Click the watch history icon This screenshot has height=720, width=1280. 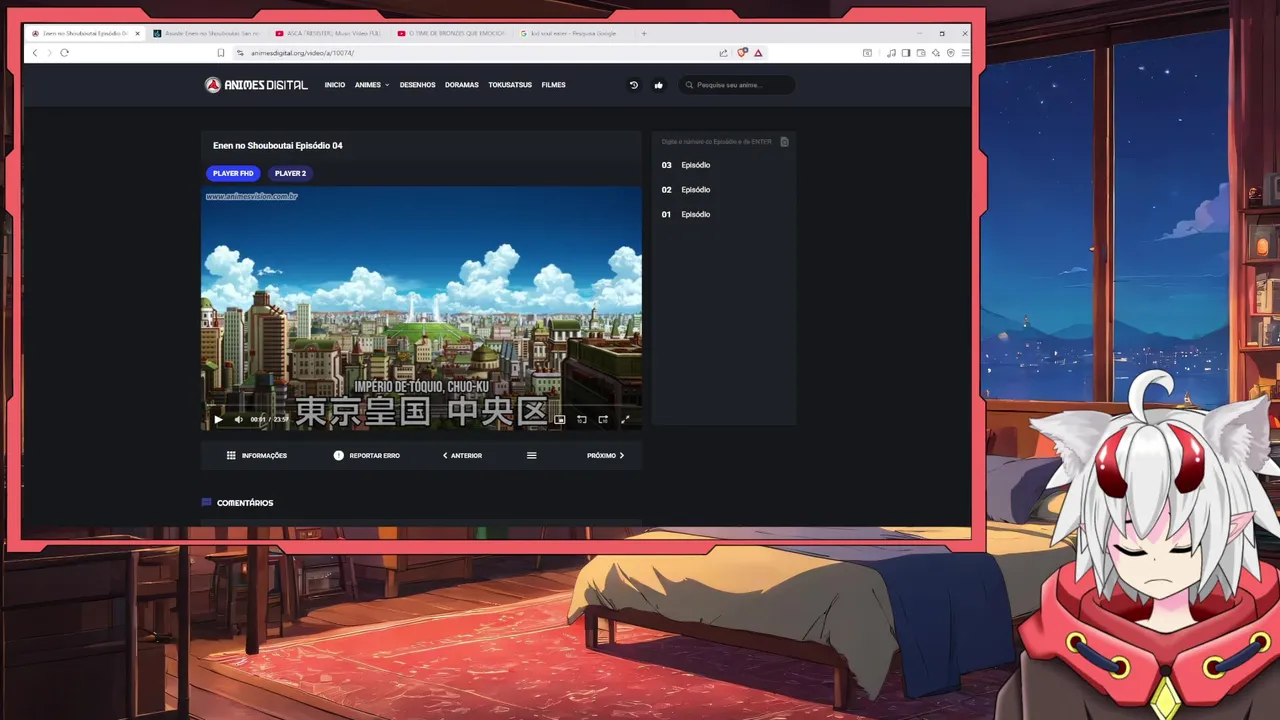(633, 85)
